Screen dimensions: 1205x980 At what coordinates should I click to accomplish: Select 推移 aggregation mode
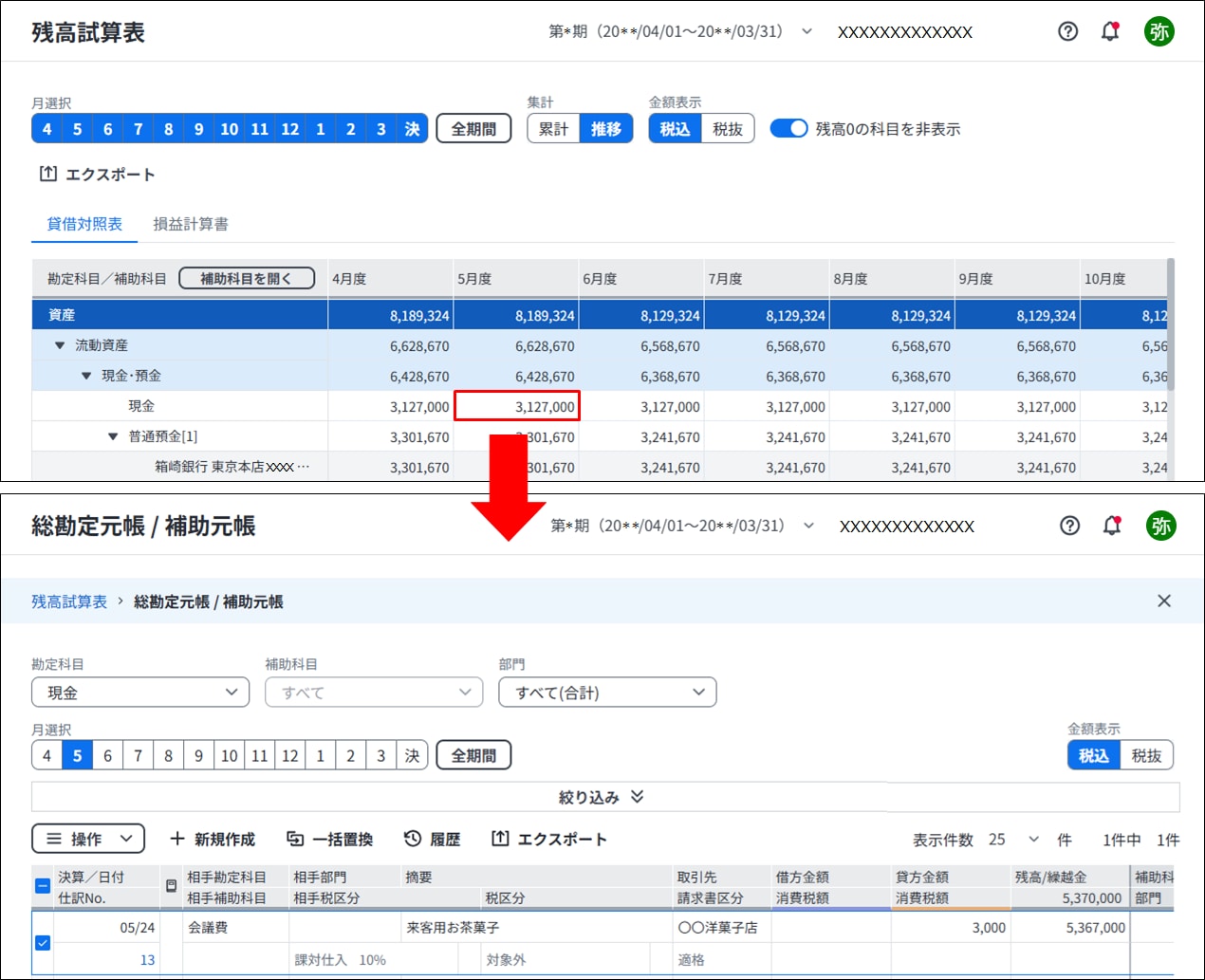coord(606,128)
